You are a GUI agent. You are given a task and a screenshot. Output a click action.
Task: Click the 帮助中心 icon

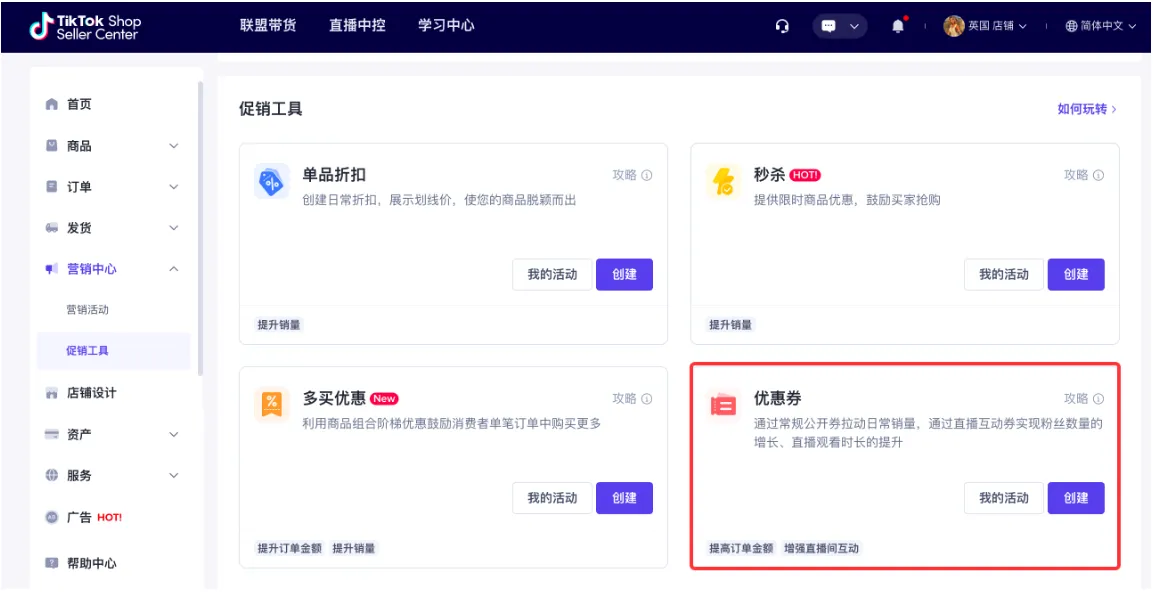click(x=51, y=563)
